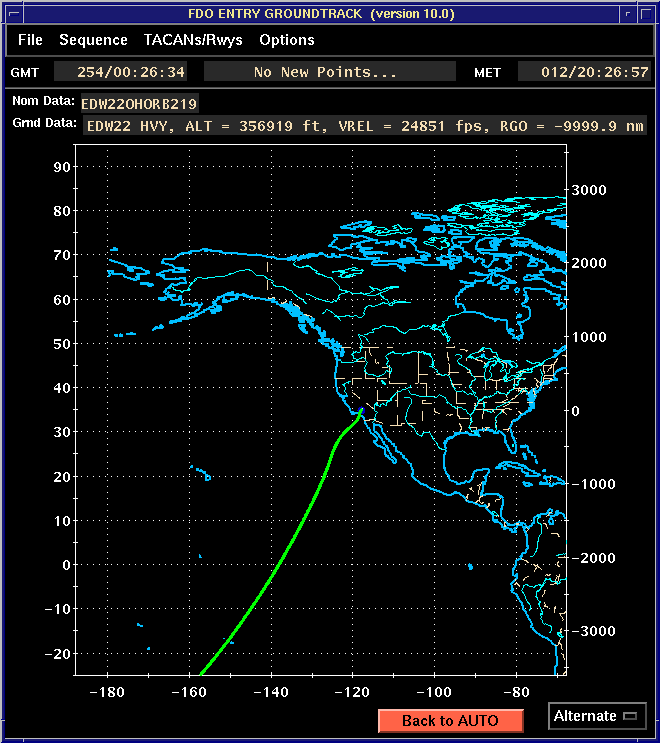Click the Back to AUTO button
This screenshot has width=660, height=743.
click(451, 720)
